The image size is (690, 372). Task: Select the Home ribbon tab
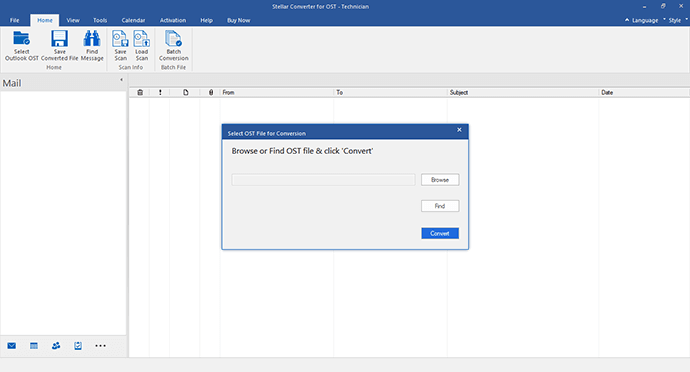tap(44, 20)
